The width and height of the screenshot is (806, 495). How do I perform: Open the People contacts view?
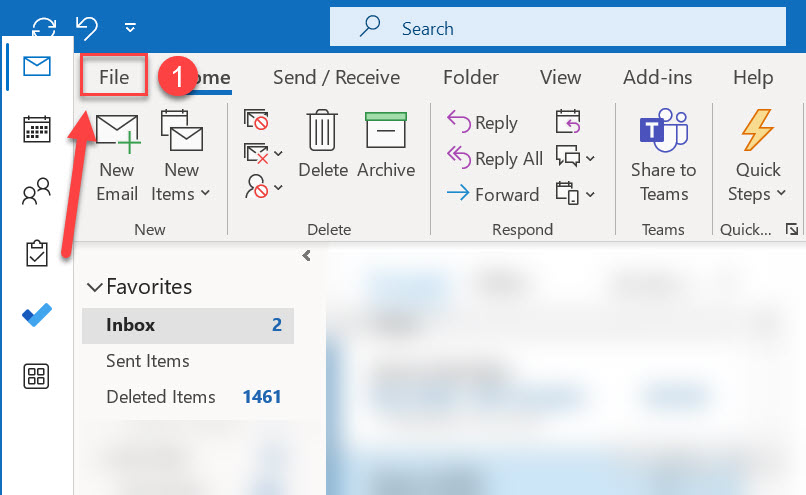tap(37, 191)
